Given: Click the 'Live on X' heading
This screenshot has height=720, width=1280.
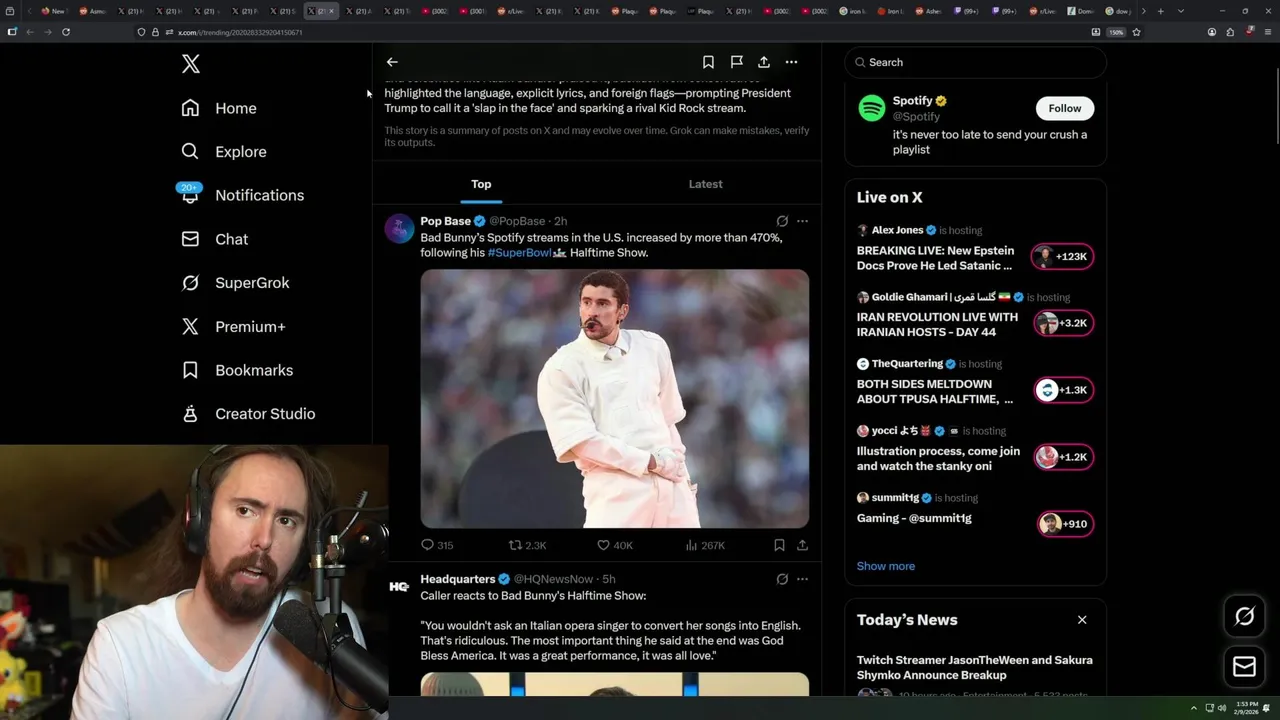Looking at the screenshot, I should click(x=890, y=198).
